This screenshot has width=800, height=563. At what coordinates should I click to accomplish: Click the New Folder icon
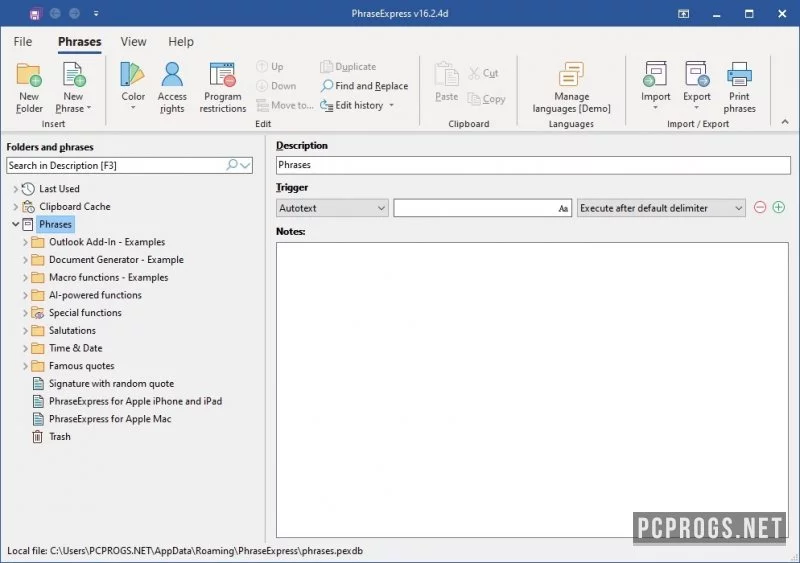pyautogui.click(x=29, y=75)
